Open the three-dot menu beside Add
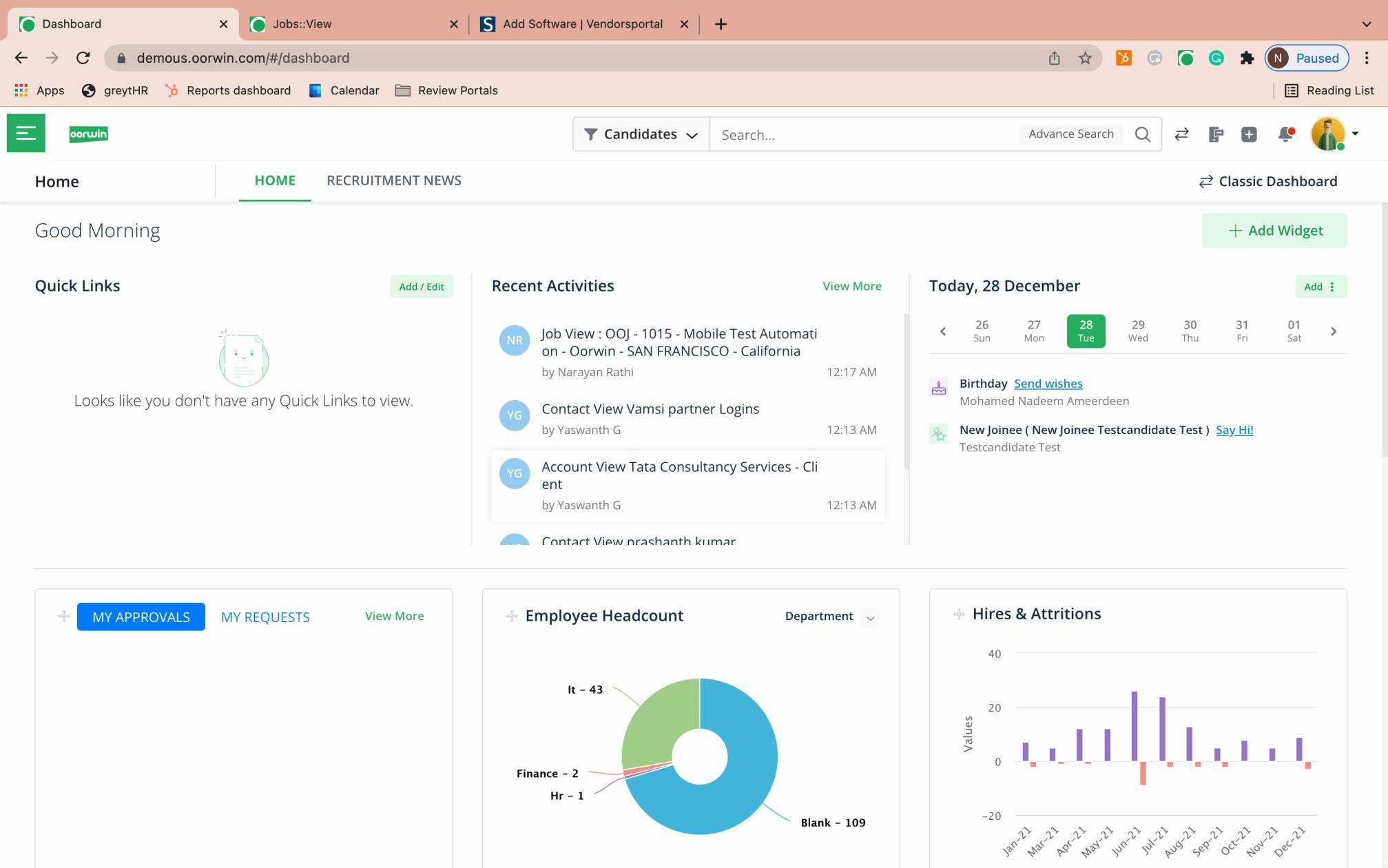 click(x=1332, y=287)
